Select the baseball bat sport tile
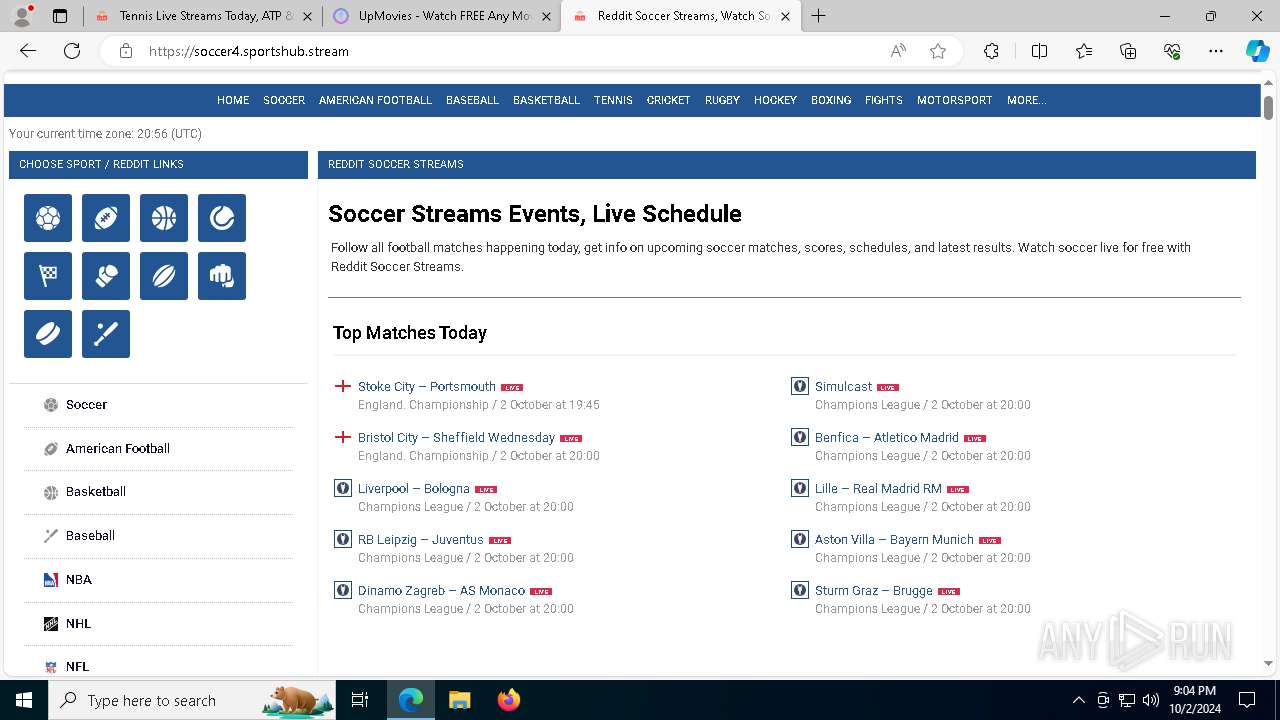 tap(106, 334)
